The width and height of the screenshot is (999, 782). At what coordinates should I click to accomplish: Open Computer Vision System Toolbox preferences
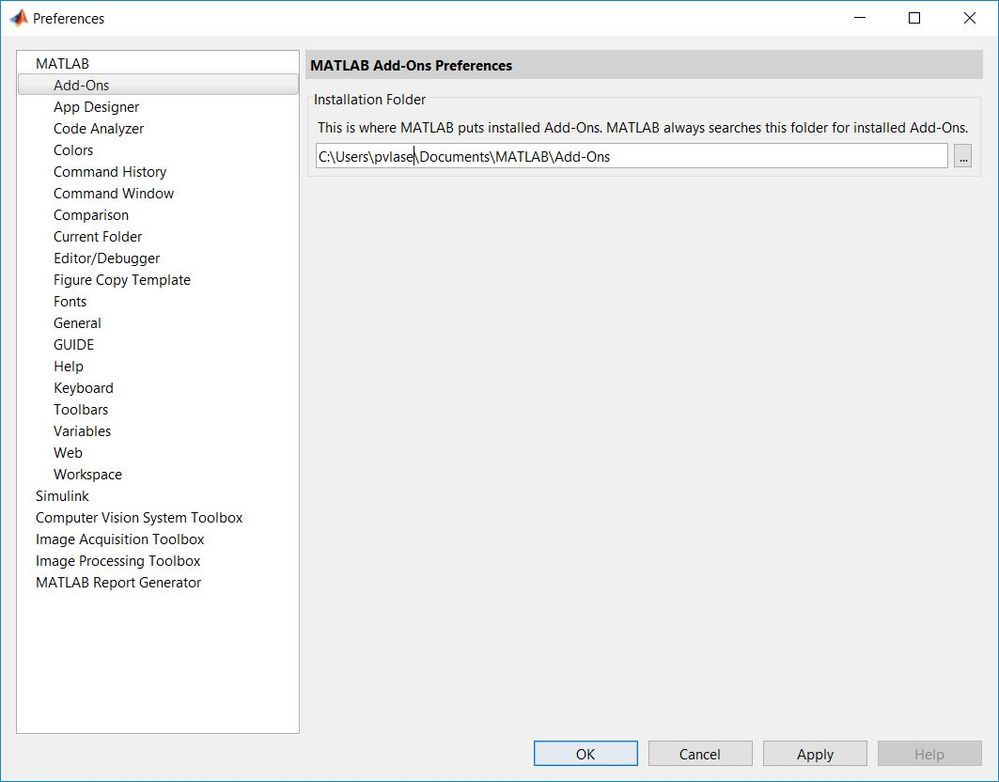coord(139,518)
